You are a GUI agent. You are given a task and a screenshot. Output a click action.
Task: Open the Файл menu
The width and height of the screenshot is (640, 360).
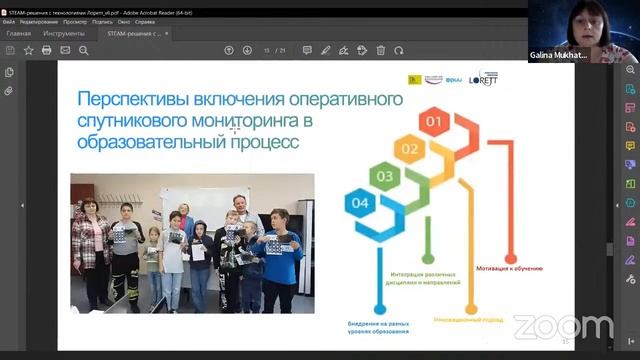click(x=9, y=22)
